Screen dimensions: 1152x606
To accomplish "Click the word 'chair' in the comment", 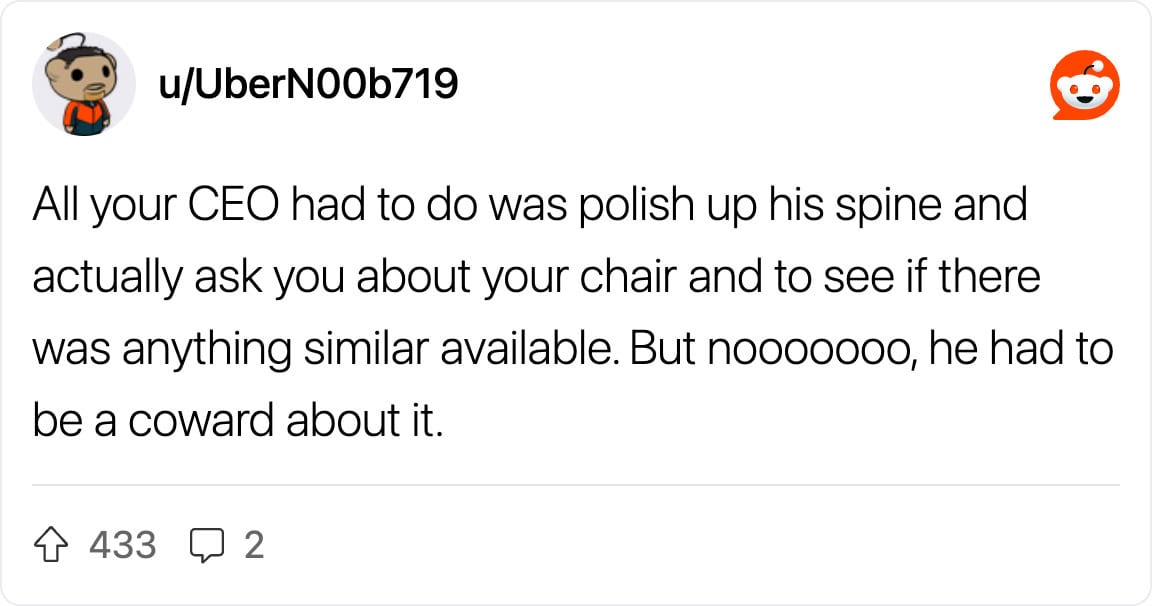I will tap(627, 277).
